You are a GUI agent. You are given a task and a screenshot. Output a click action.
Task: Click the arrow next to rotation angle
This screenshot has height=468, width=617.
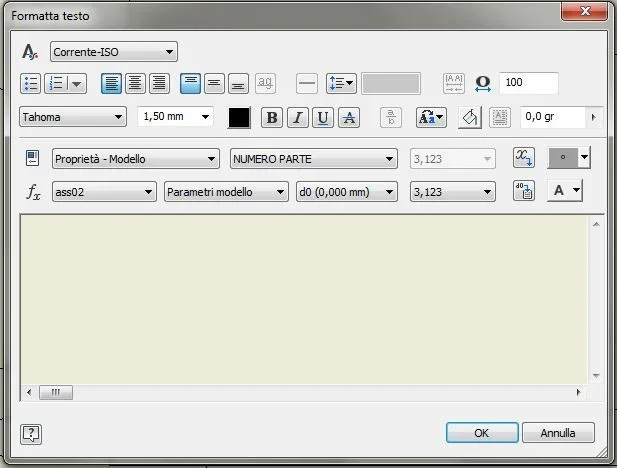[594, 117]
